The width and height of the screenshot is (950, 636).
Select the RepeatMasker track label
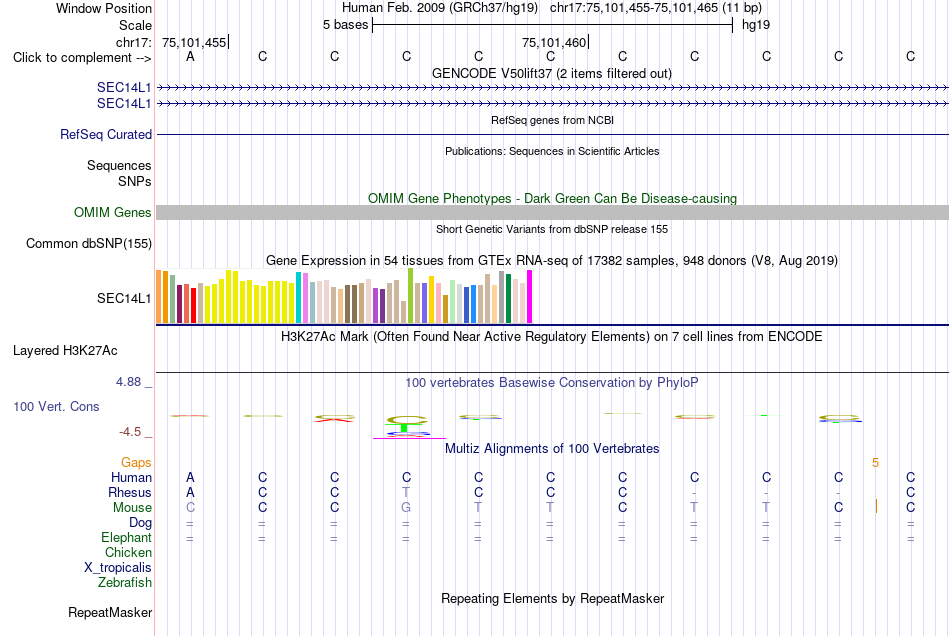point(110,612)
